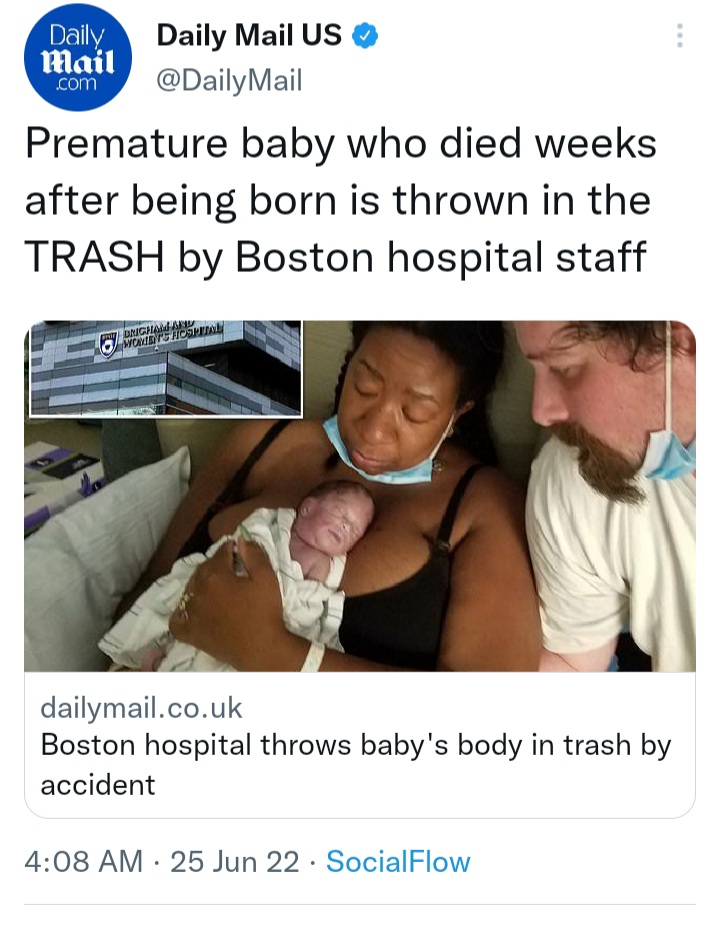Open the article preview photo
Screen dimensions: 720x926
(x=360, y=496)
